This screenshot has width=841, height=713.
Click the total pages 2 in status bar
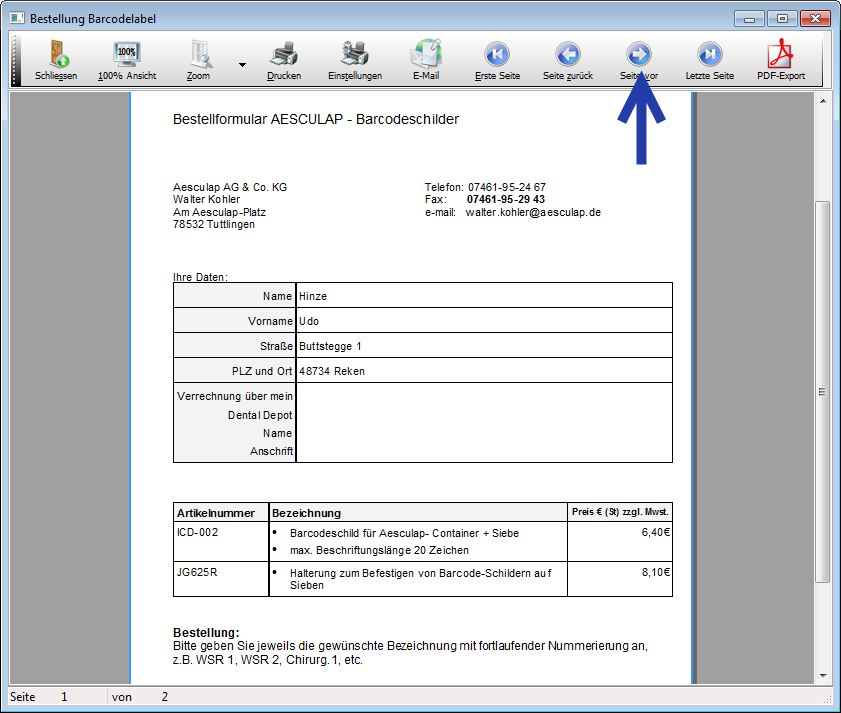click(x=165, y=697)
